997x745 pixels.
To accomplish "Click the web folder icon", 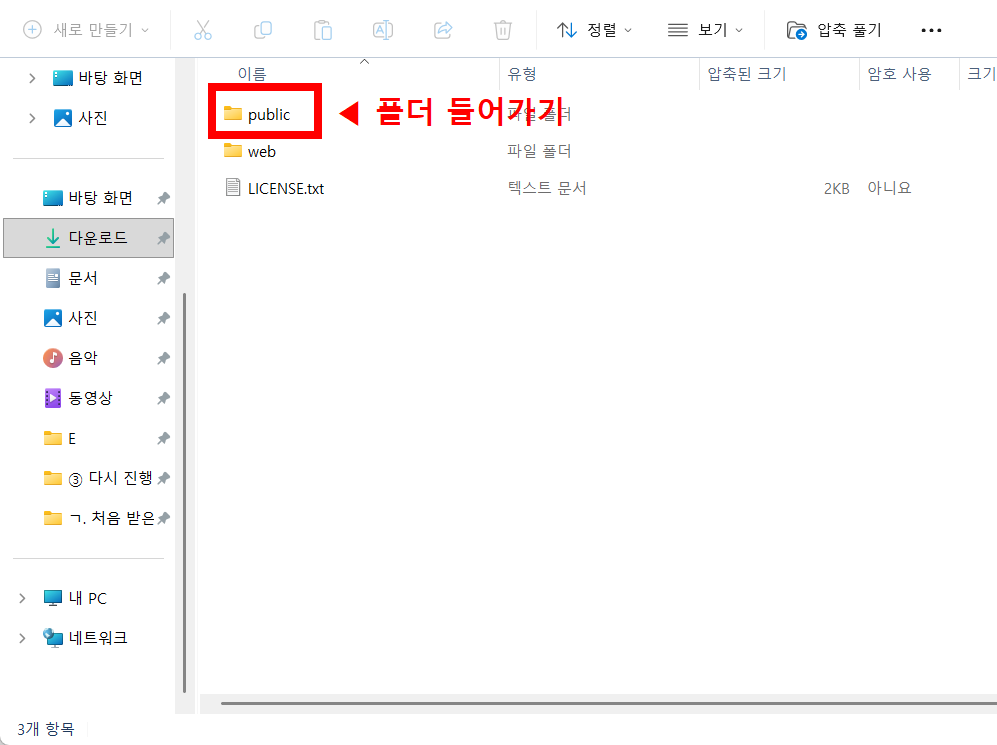I will (233, 151).
